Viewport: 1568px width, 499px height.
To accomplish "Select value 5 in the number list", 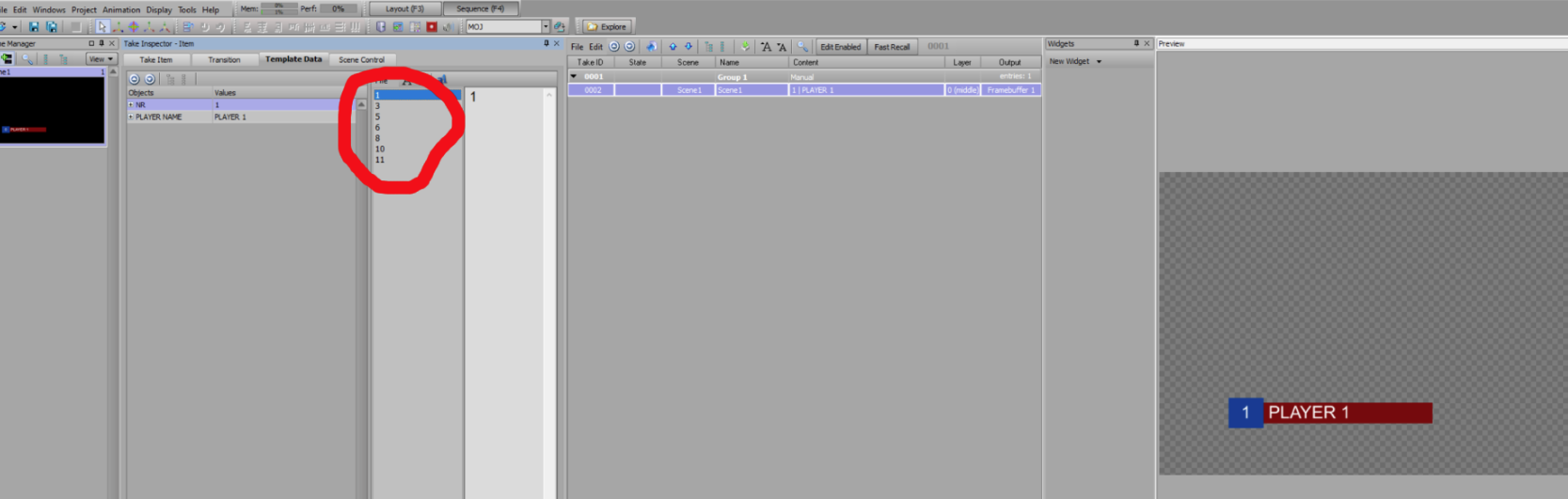I will [417, 117].
